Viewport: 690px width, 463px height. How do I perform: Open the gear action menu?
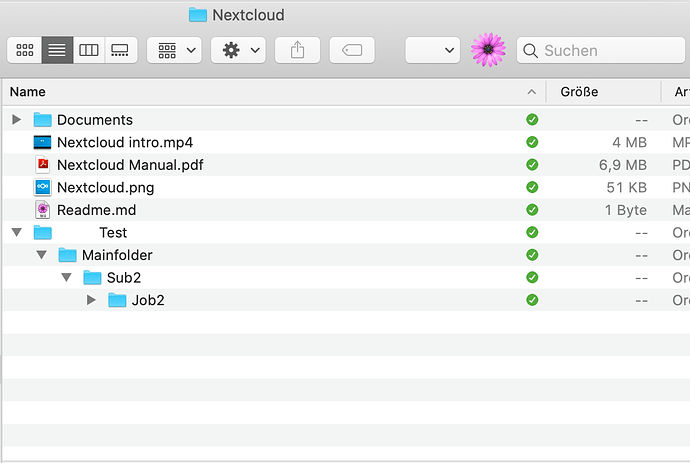coord(238,50)
